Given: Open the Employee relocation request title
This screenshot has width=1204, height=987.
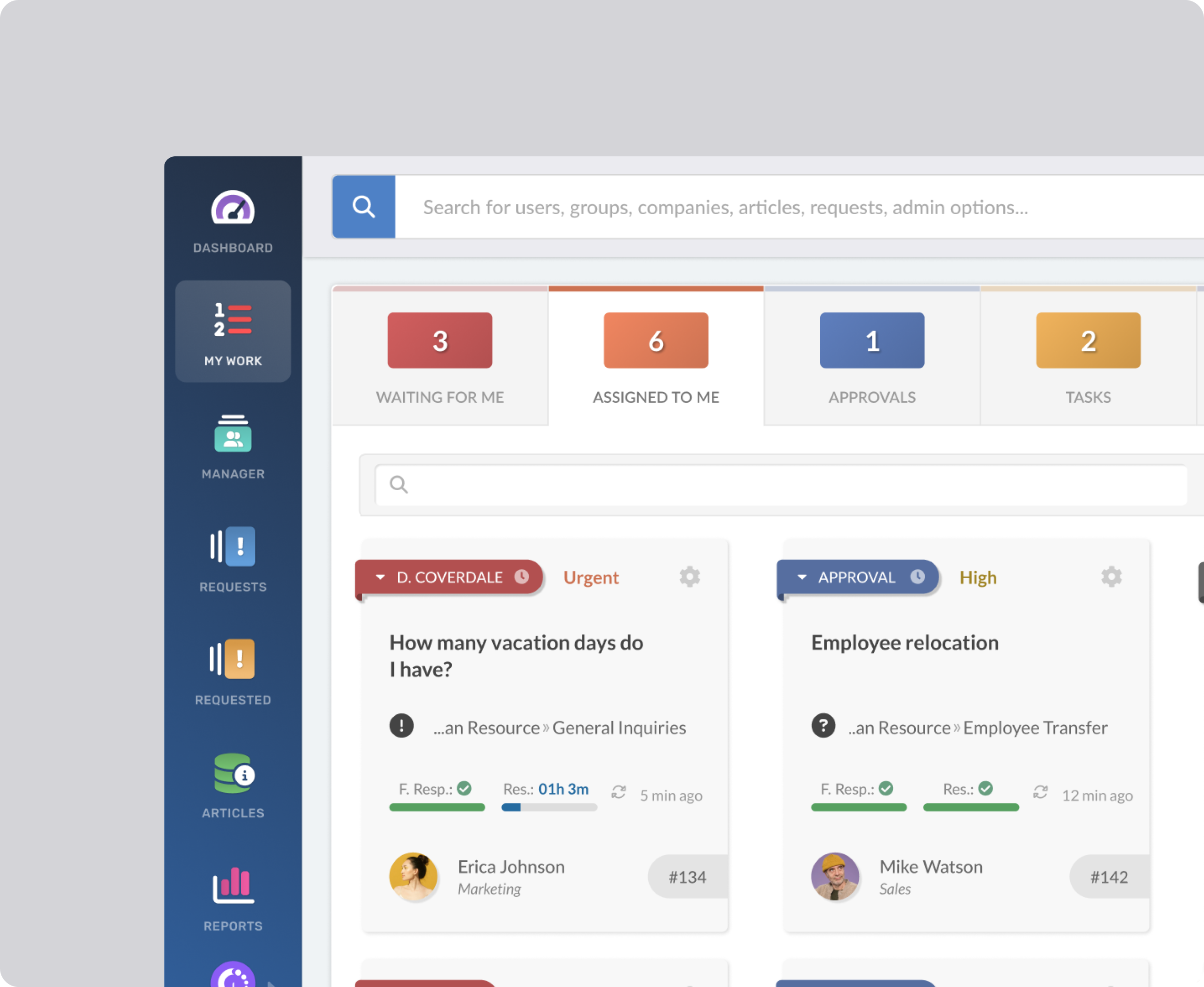Looking at the screenshot, I should pos(904,642).
